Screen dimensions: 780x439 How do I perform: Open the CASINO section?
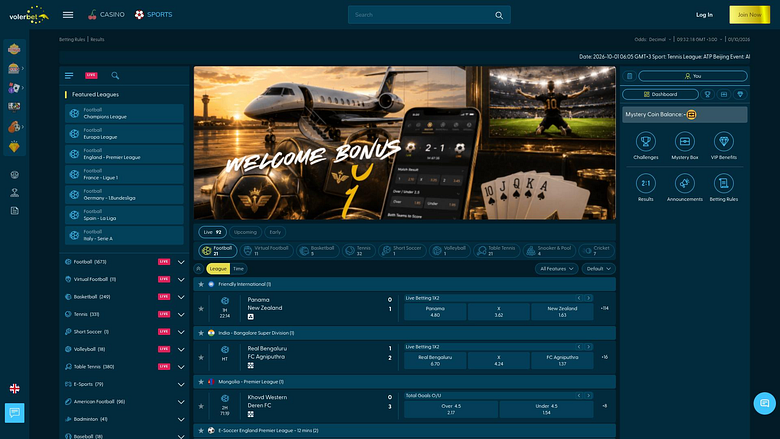[x=106, y=15]
